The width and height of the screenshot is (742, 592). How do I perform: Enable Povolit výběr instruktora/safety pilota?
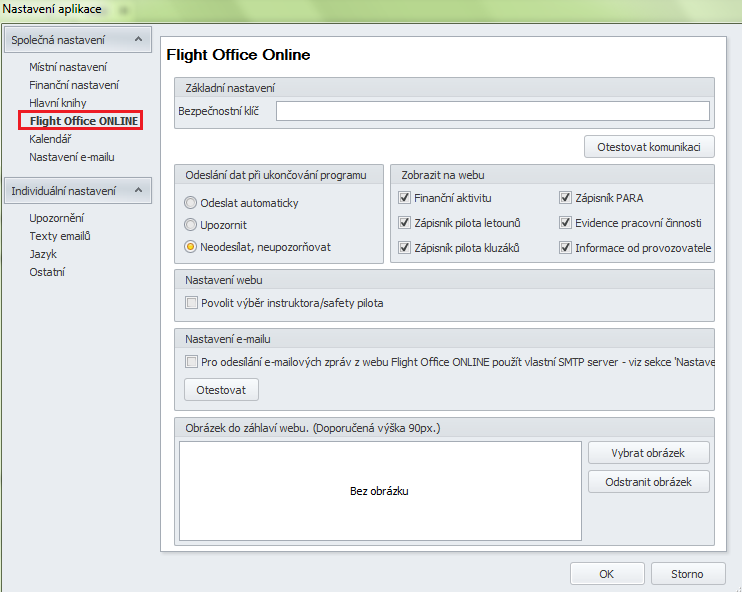(x=192, y=303)
